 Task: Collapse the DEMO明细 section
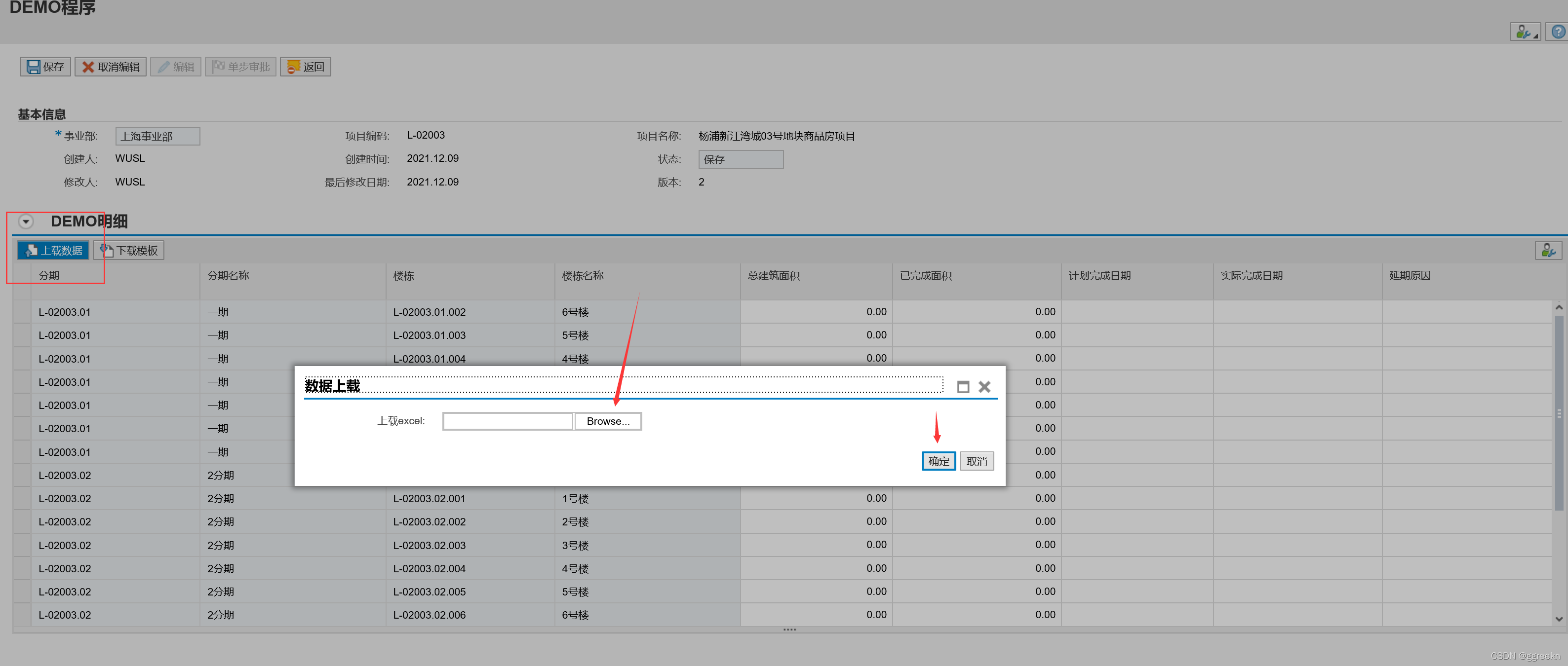pyautogui.click(x=26, y=222)
